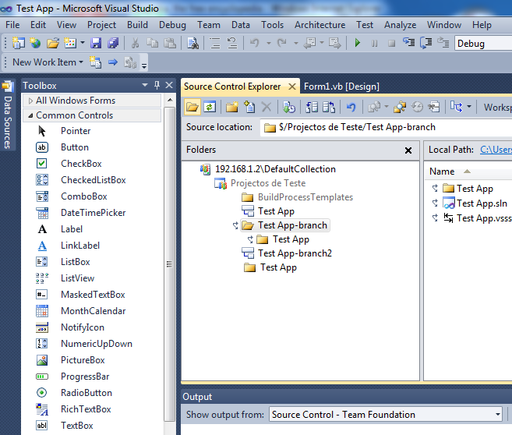512x435 pixels.
Task: Click the Cut scissors icon
Action: [x=135, y=43]
